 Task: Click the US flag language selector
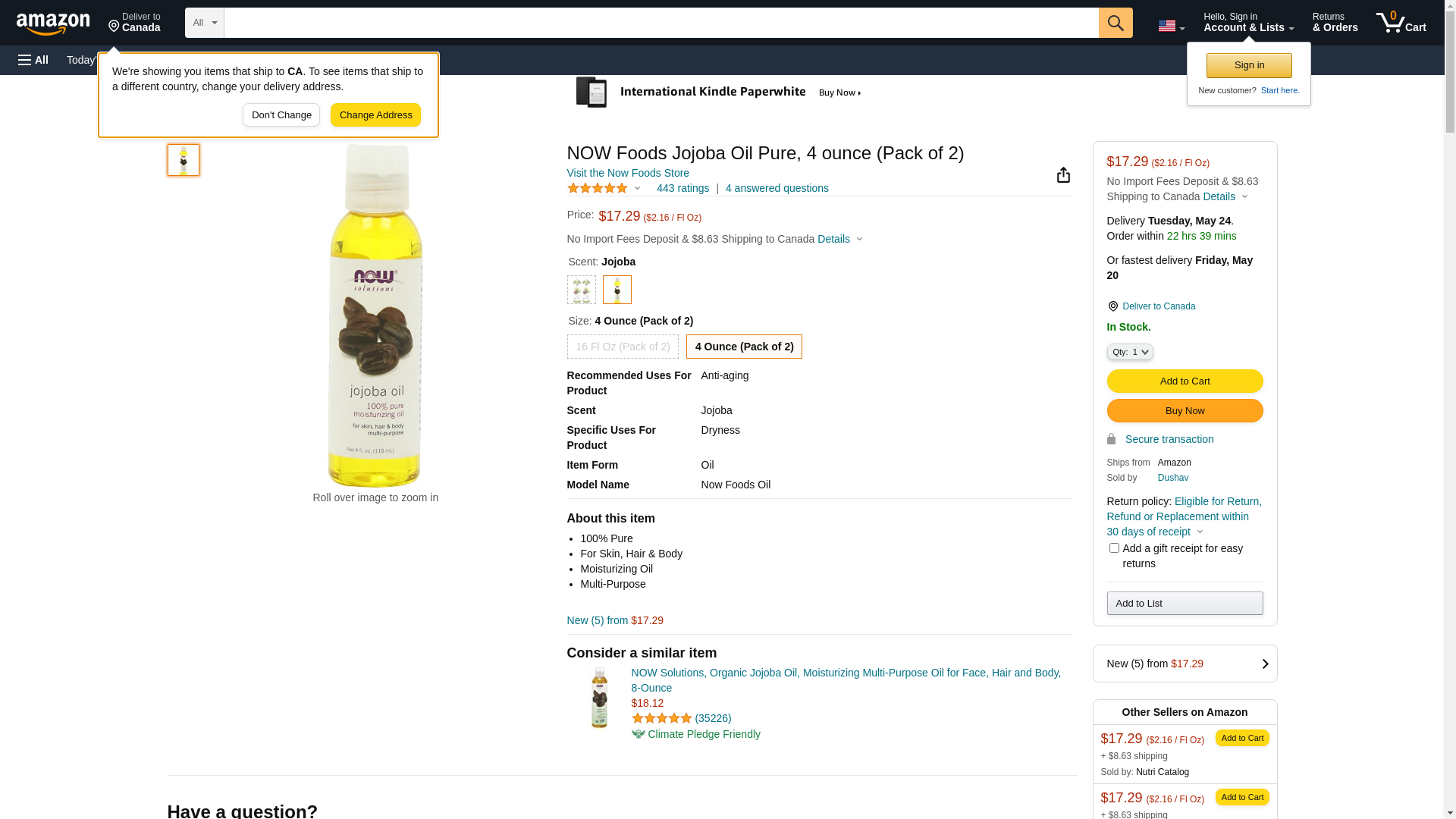click(x=1170, y=26)
